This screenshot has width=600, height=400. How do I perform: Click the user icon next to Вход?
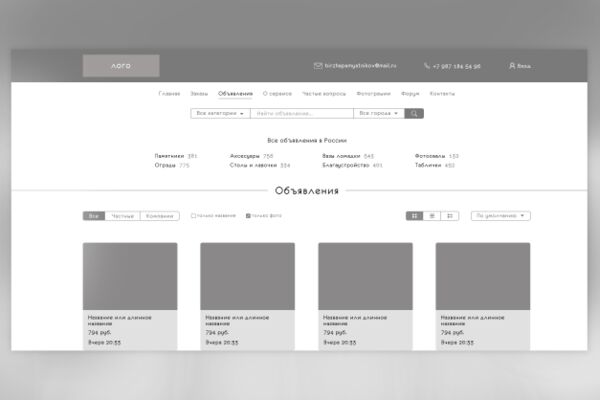pos(512,66)
